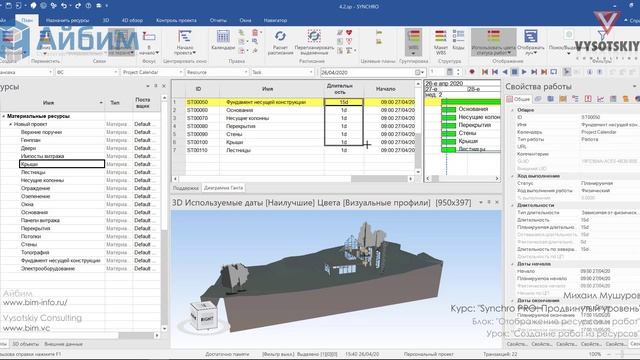Jump to project start playback
Viewport: 640px width, 360px height.
click(x=485, y=72)
